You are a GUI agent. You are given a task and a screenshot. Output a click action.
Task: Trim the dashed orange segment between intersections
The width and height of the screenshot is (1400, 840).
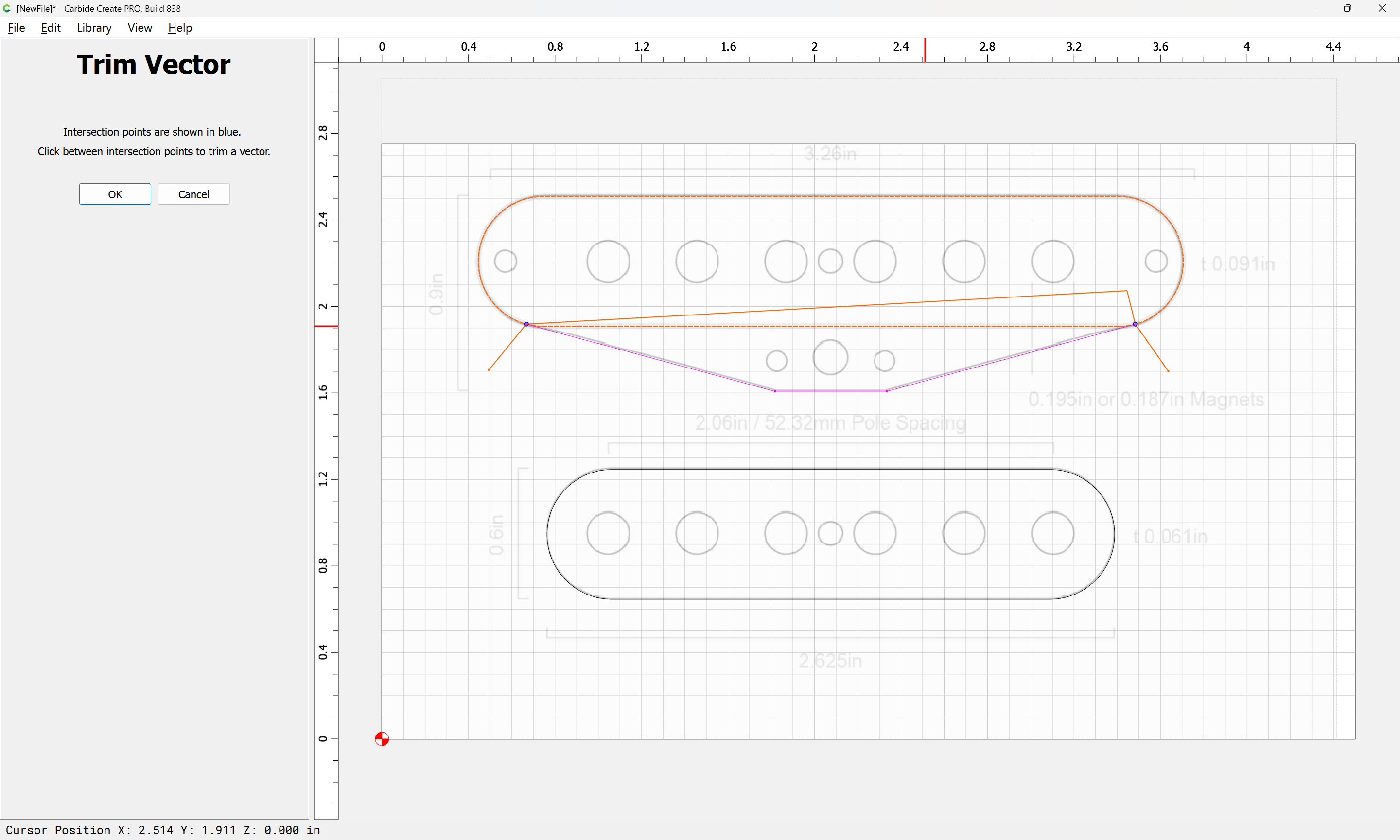pos(831,327)
